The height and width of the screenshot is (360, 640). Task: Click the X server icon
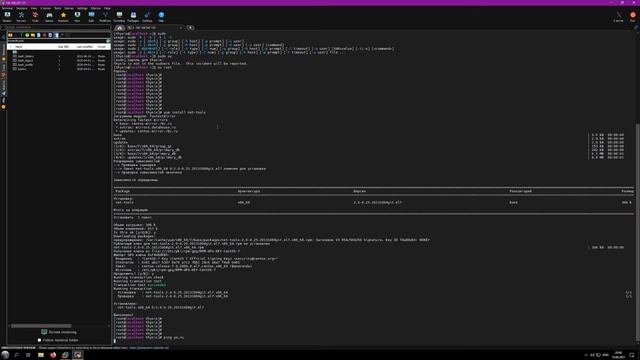[x=618, y=17]
